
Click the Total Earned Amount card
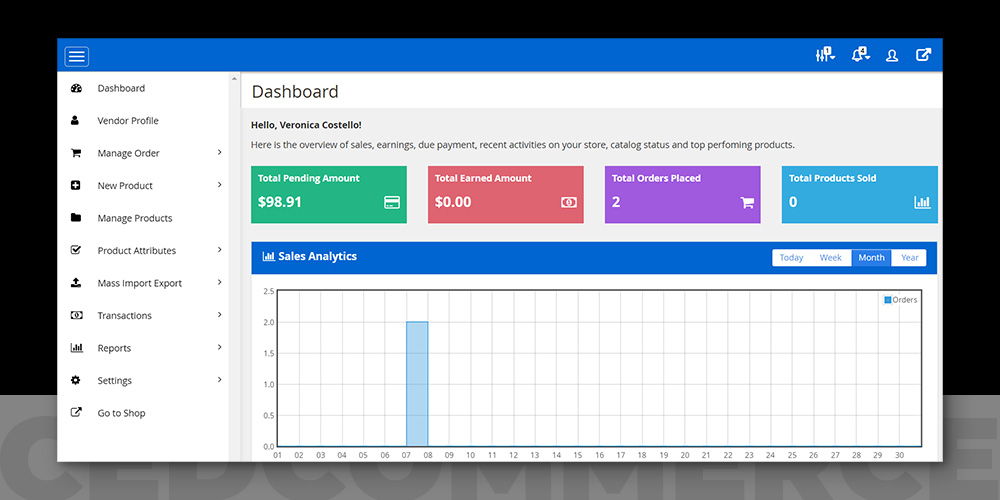pyautogui.click(x=506, y=195)
